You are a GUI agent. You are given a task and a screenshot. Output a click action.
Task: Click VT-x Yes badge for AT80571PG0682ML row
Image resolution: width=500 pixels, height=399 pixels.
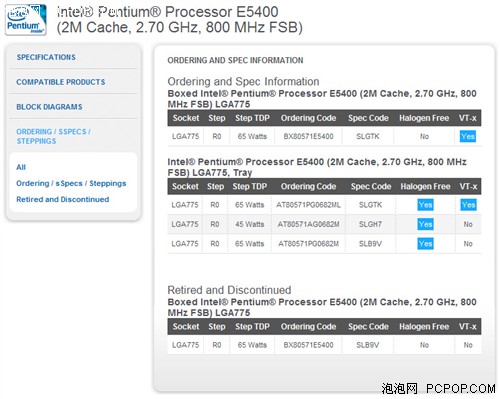pyautogui.click(x=468, y=205)
